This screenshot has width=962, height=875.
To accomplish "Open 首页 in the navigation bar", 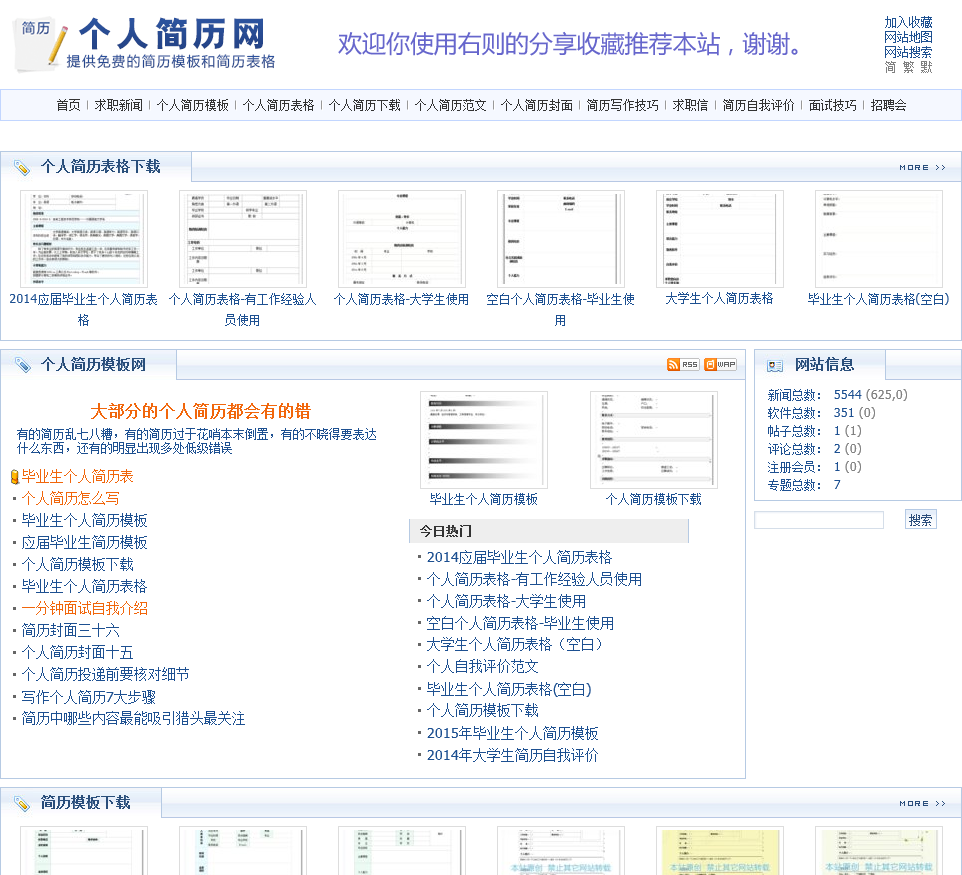I will coord(68,106).
